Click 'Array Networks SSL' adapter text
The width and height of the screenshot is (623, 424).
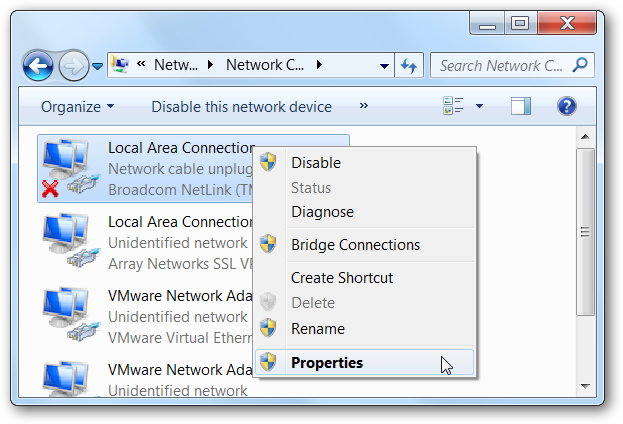pyautogui.click(x=180, y=264)
